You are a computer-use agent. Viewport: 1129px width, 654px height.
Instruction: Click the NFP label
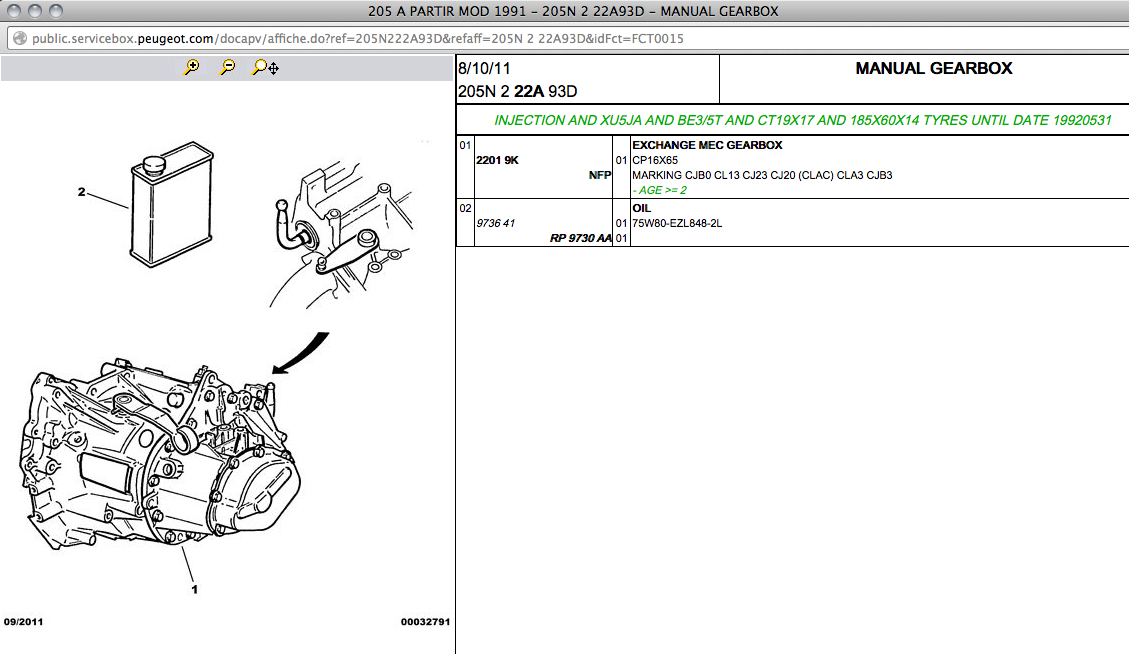click(x=600, y=175)
